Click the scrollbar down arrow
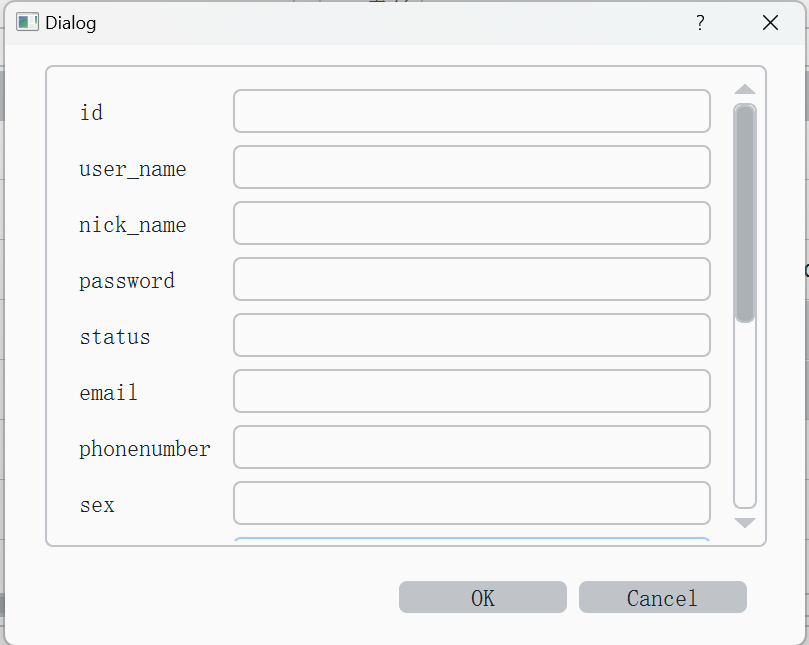The width and height of the screenshot is (809, 645). pyautogui.click(x=745, y=522)
